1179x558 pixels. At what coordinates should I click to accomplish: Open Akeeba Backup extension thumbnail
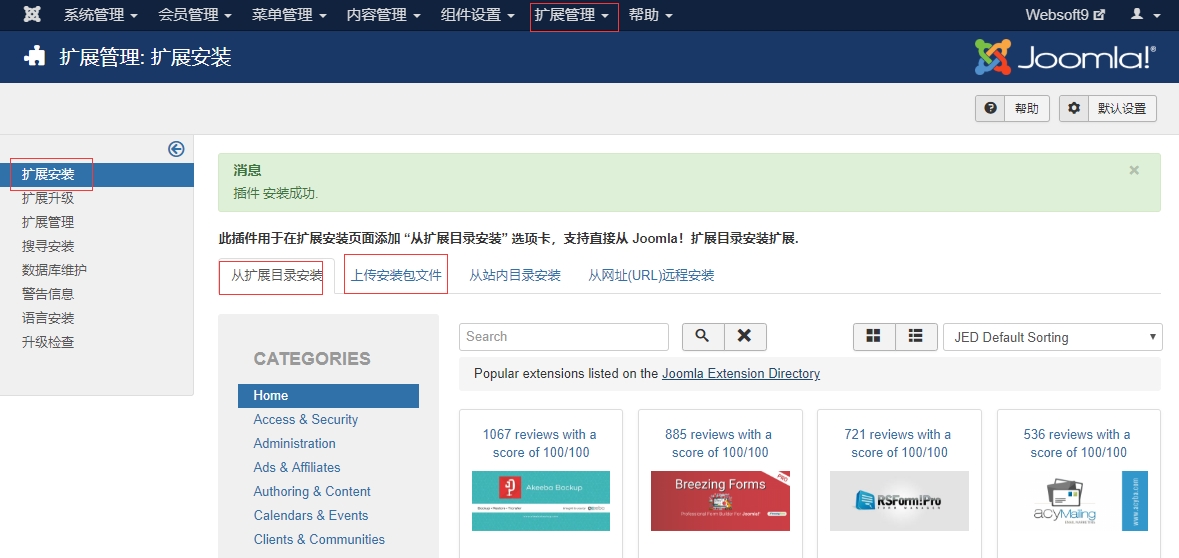tap(540, 500)
